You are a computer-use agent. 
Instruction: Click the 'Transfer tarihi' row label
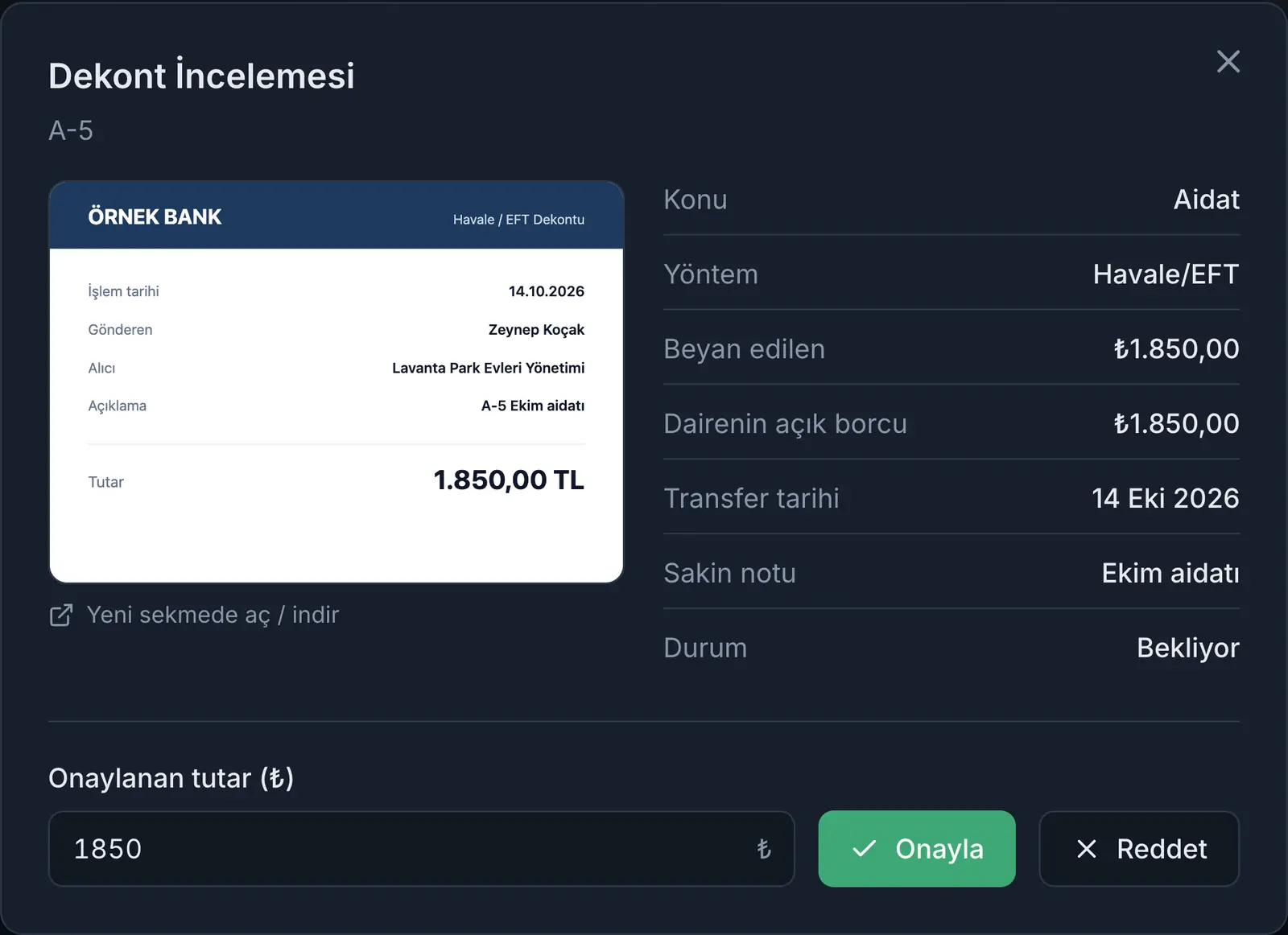pyautogui.click(x=751, y=499)
